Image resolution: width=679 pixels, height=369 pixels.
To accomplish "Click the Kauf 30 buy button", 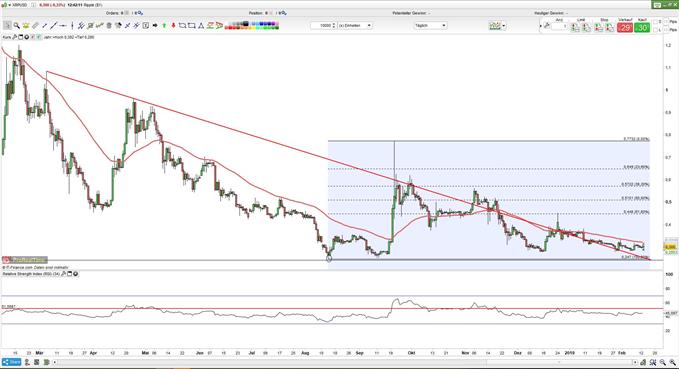I will pos(642,28).
